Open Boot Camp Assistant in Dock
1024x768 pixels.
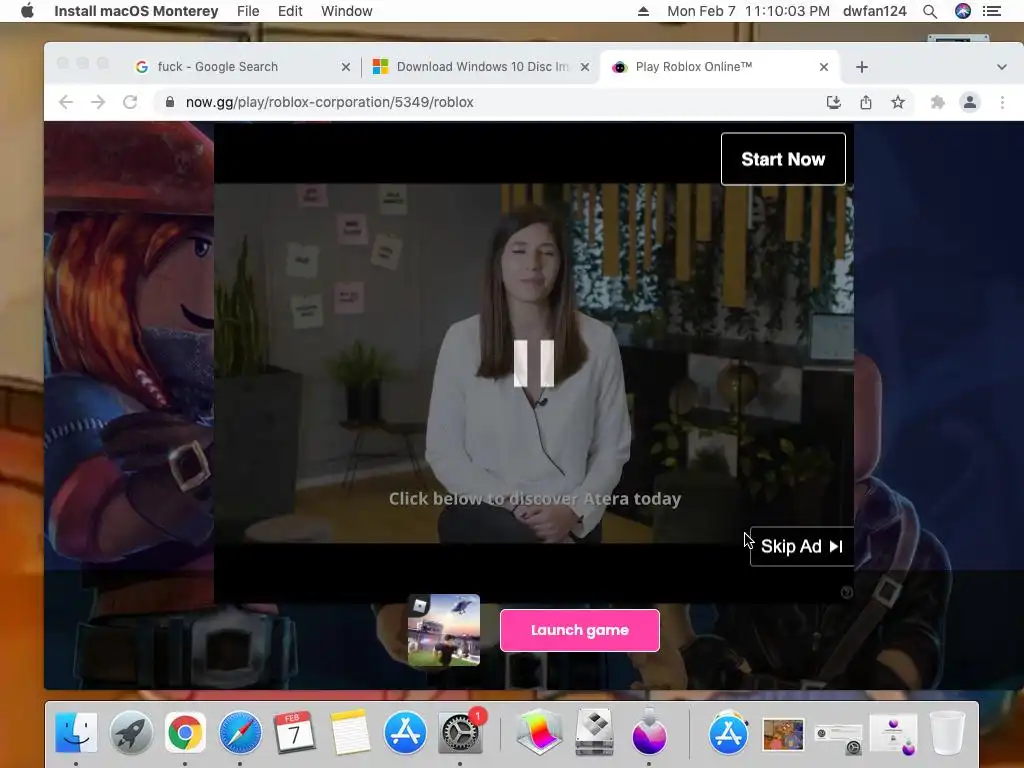[594, 733]
